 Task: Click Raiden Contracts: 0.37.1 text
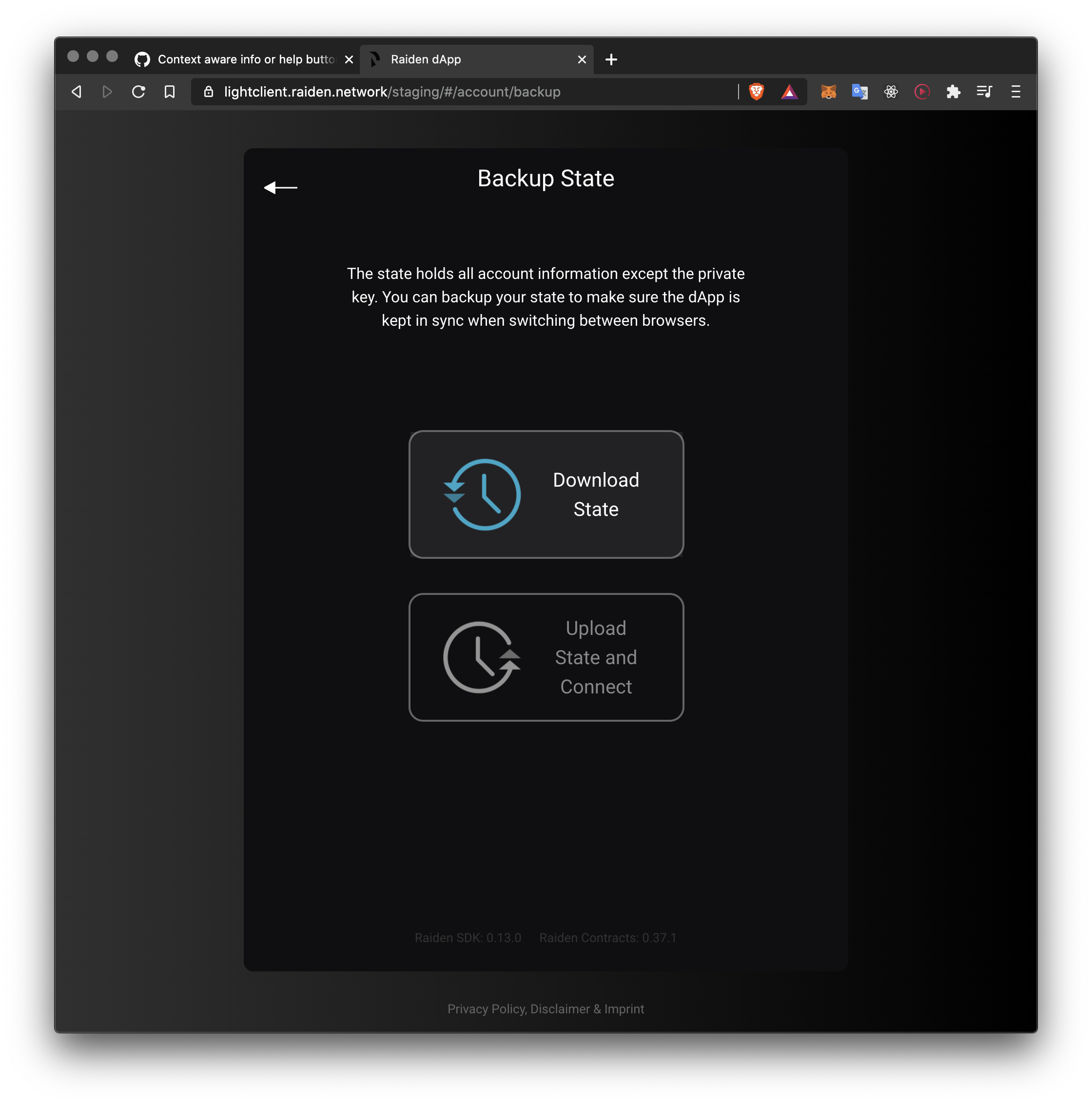(608, 938)
